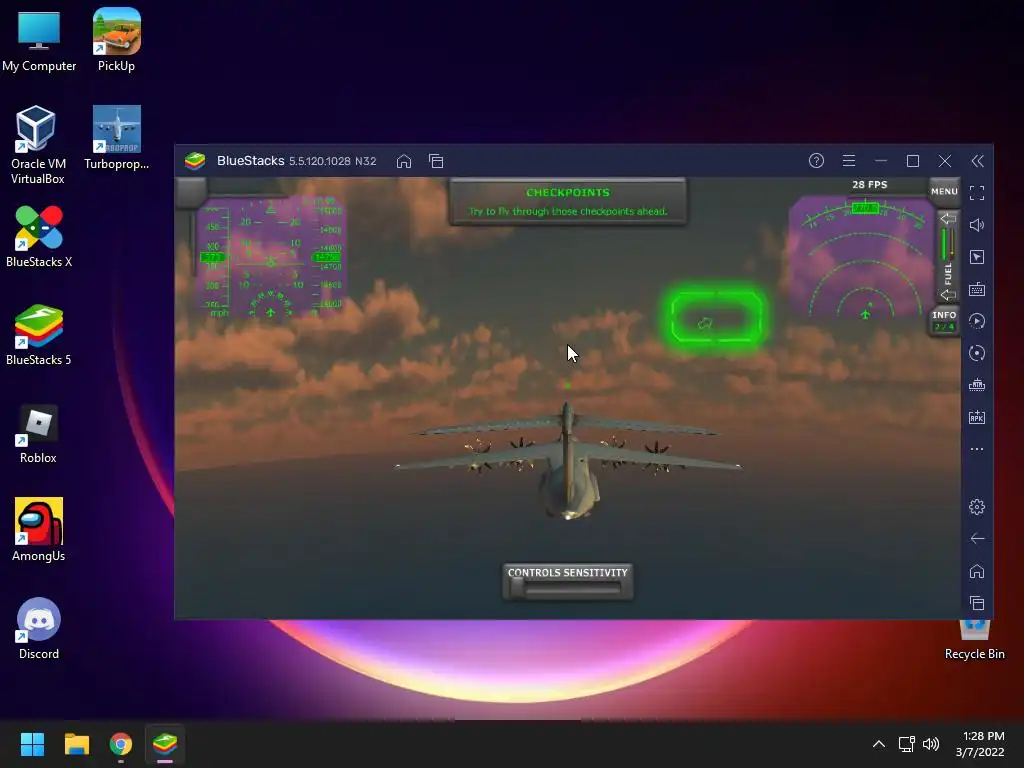1024x768 pixels.
Task: Select Discord desktop shortcut
Action: 39,629
